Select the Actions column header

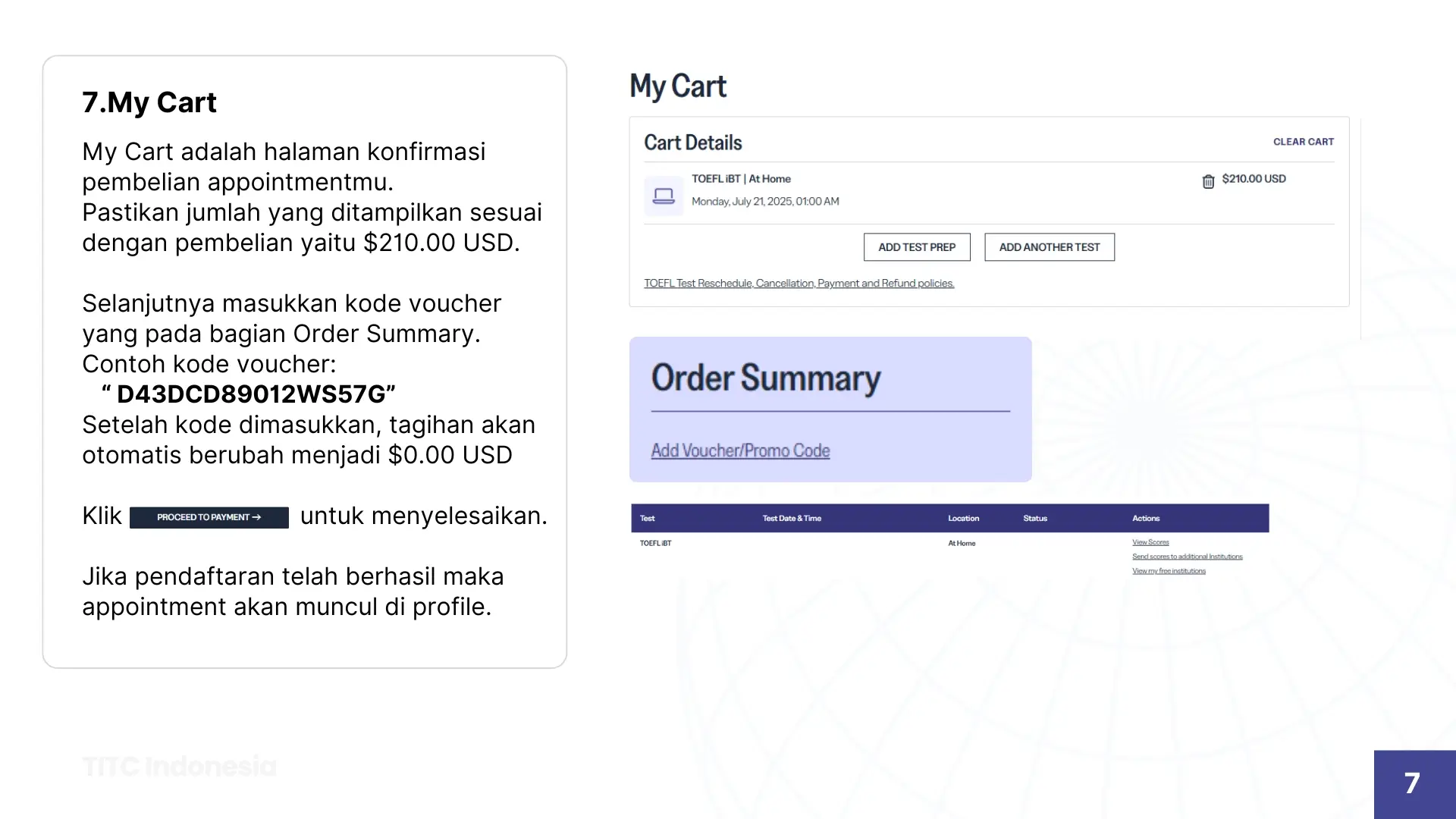(x=1146, y=518)
